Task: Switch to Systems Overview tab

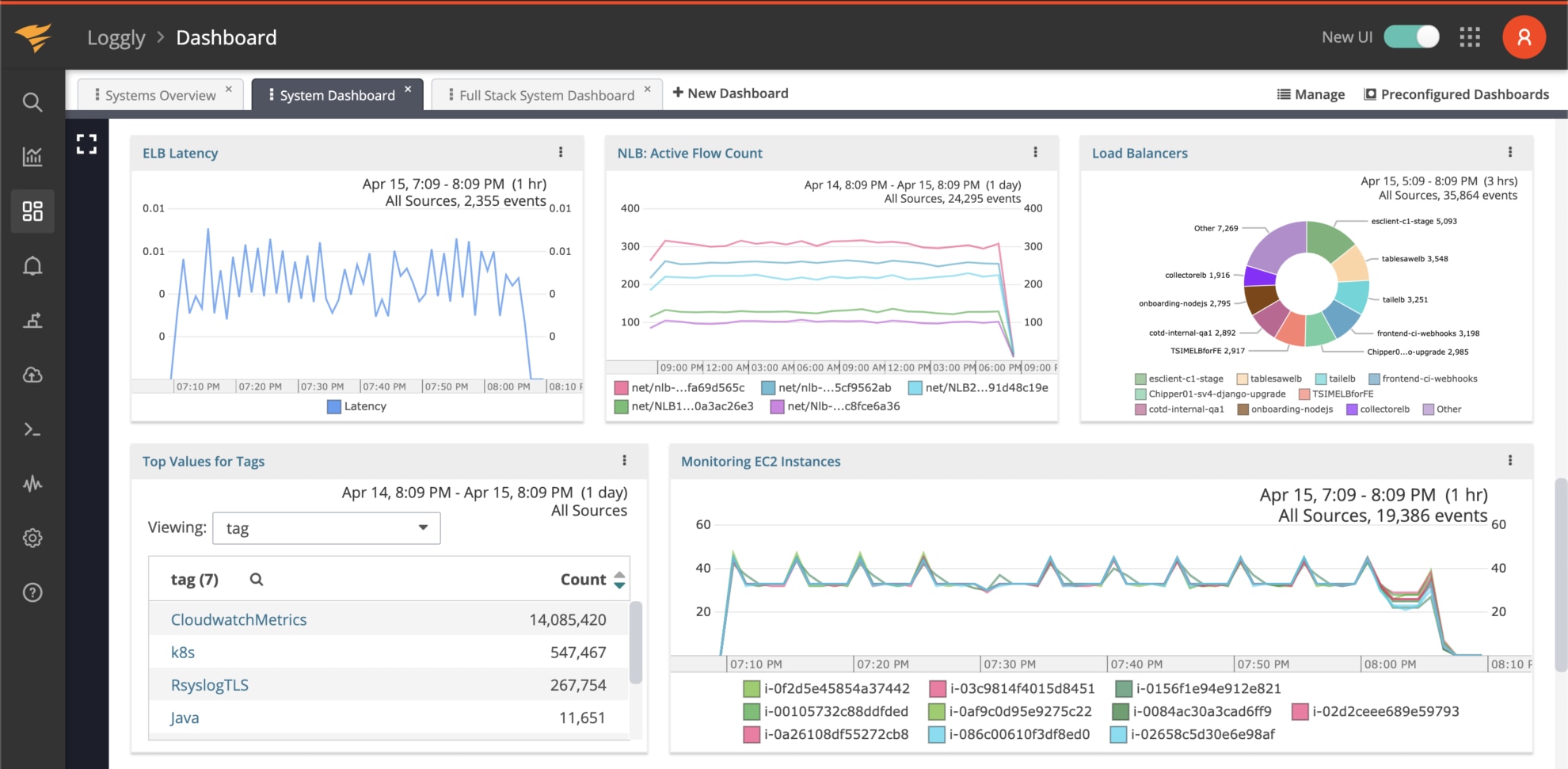Action: [x=160, y=95]
